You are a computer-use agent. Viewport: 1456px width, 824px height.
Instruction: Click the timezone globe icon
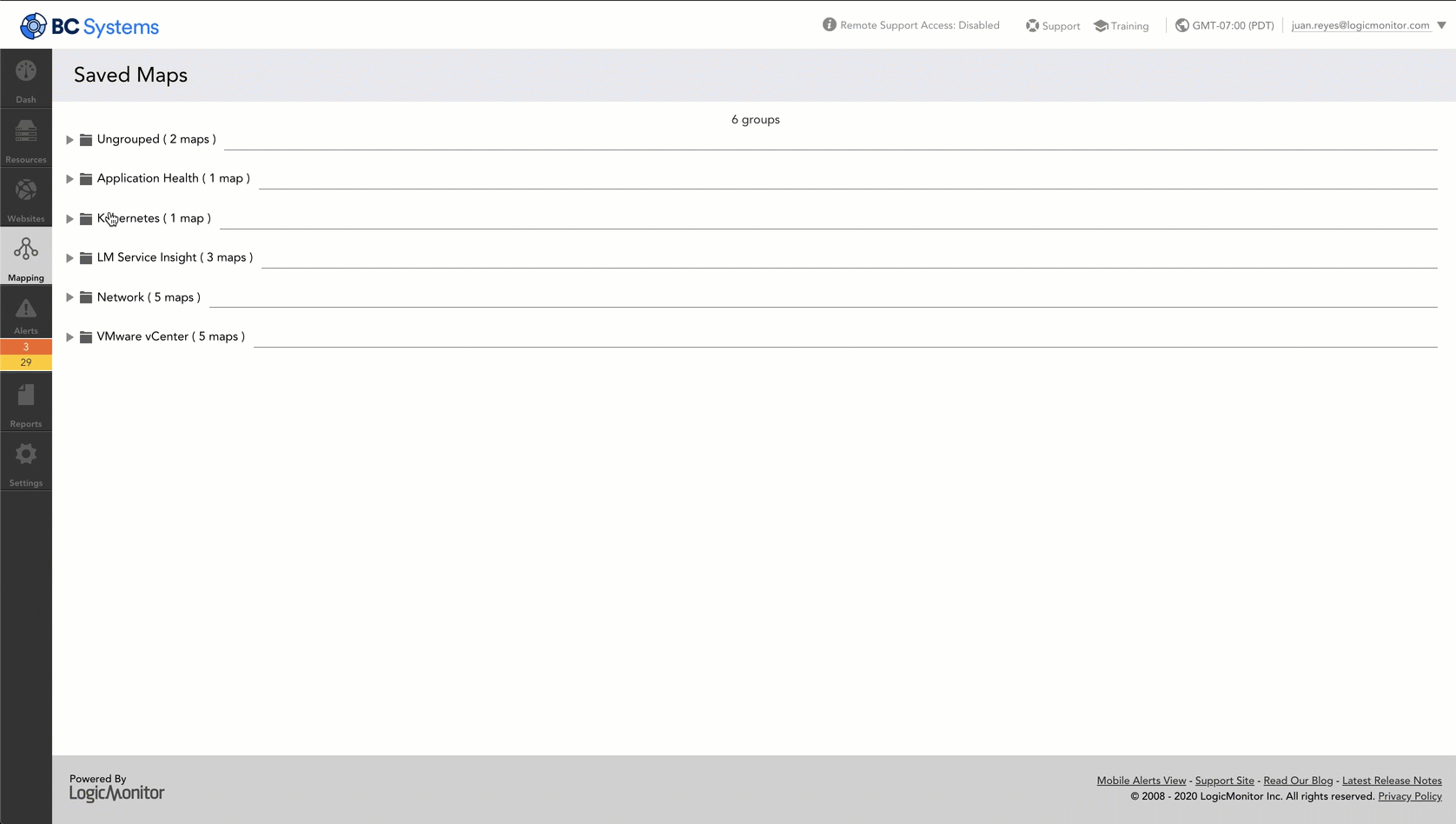click(x=1182, y=25)
